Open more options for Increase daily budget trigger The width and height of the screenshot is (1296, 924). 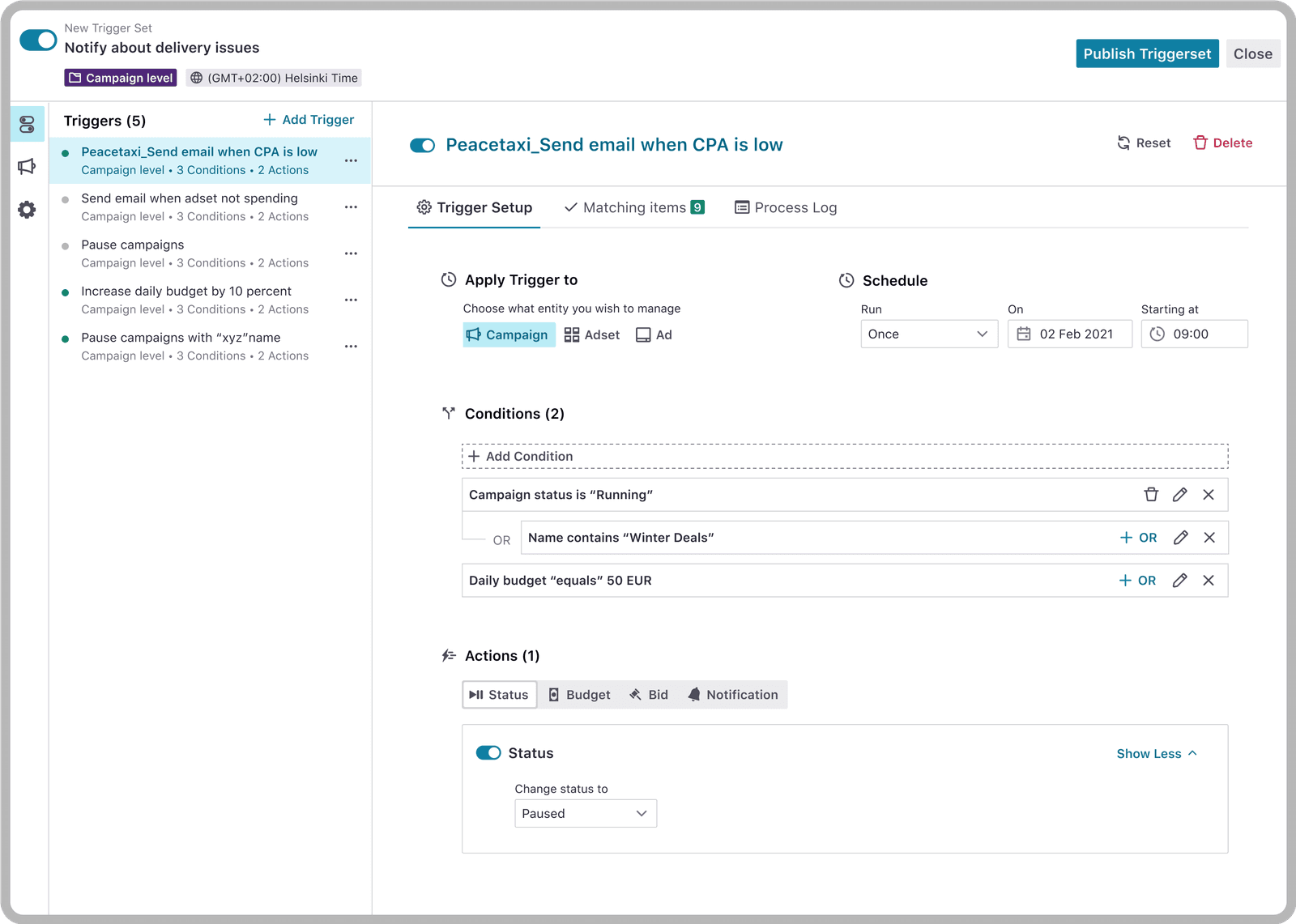[351, 300]
